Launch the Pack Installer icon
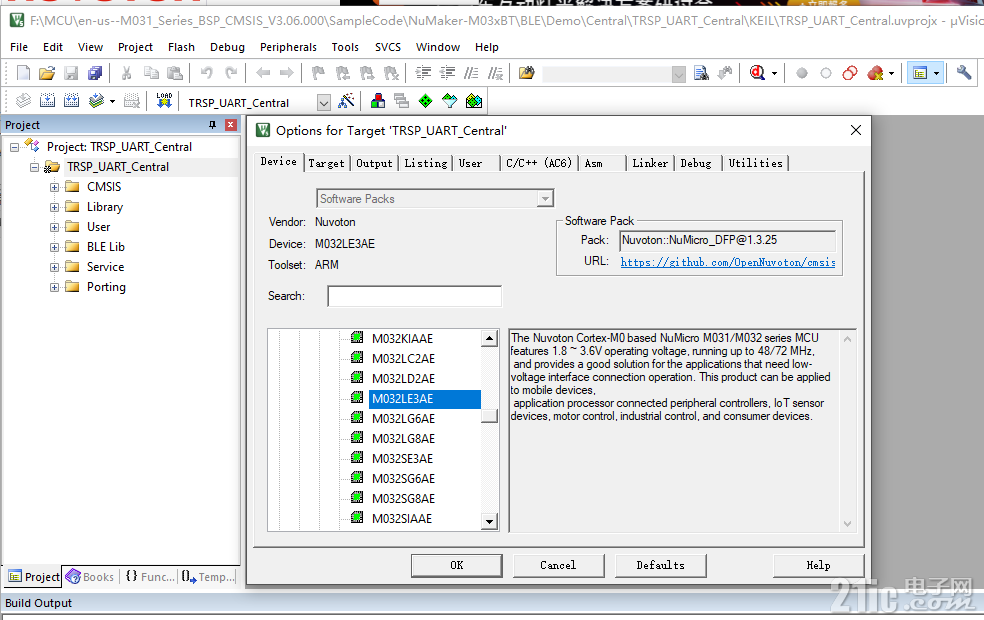This screenshot has width=984, height=620. coord(474,100)
